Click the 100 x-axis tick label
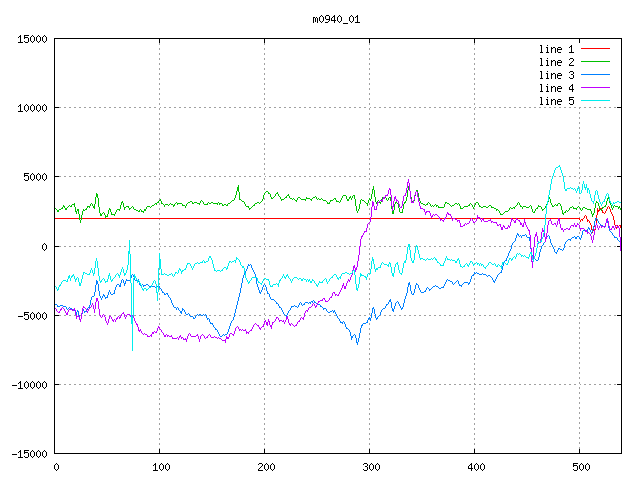 coord(160,467)
